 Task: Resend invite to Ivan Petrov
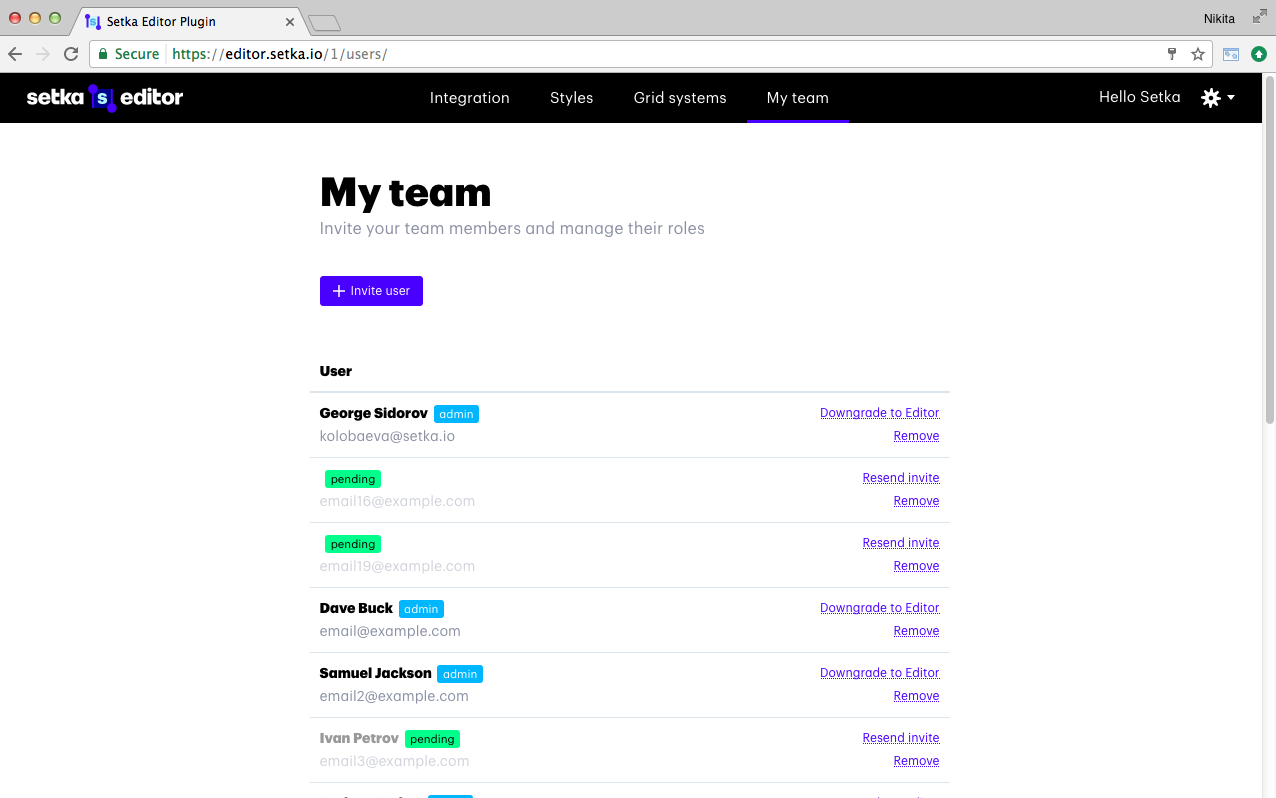coord(901,738)
